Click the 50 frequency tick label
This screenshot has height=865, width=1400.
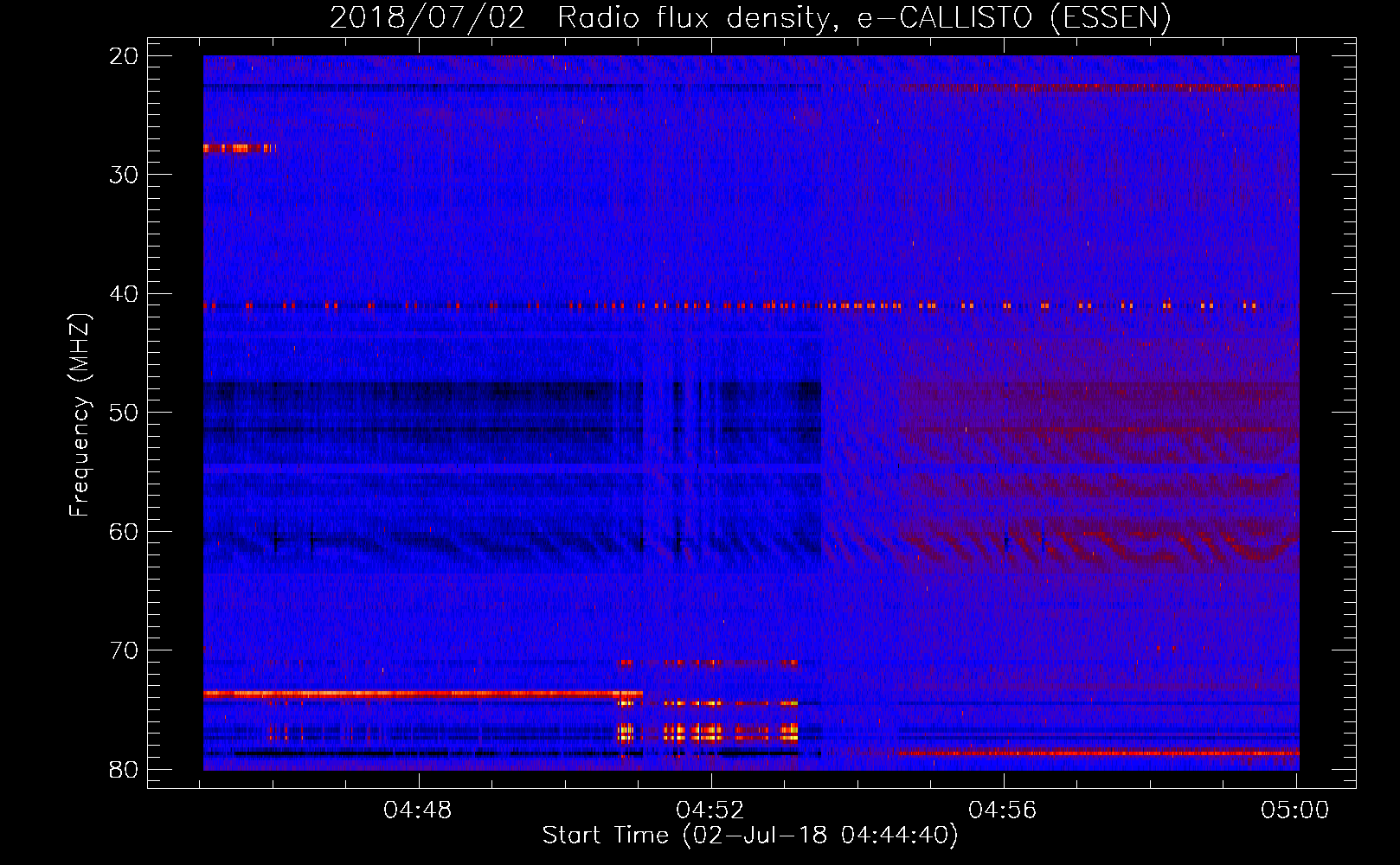tap(124, 413)
